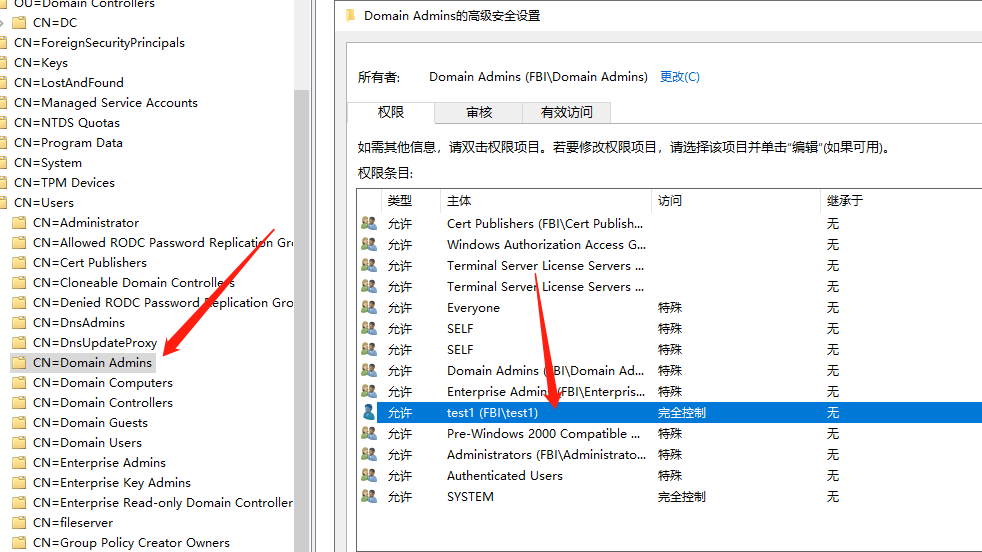Image resolution: width=982 pixels, height=552 pixels.
Task: Click group icon beside Authenticated Users
Action: [369, 476]
